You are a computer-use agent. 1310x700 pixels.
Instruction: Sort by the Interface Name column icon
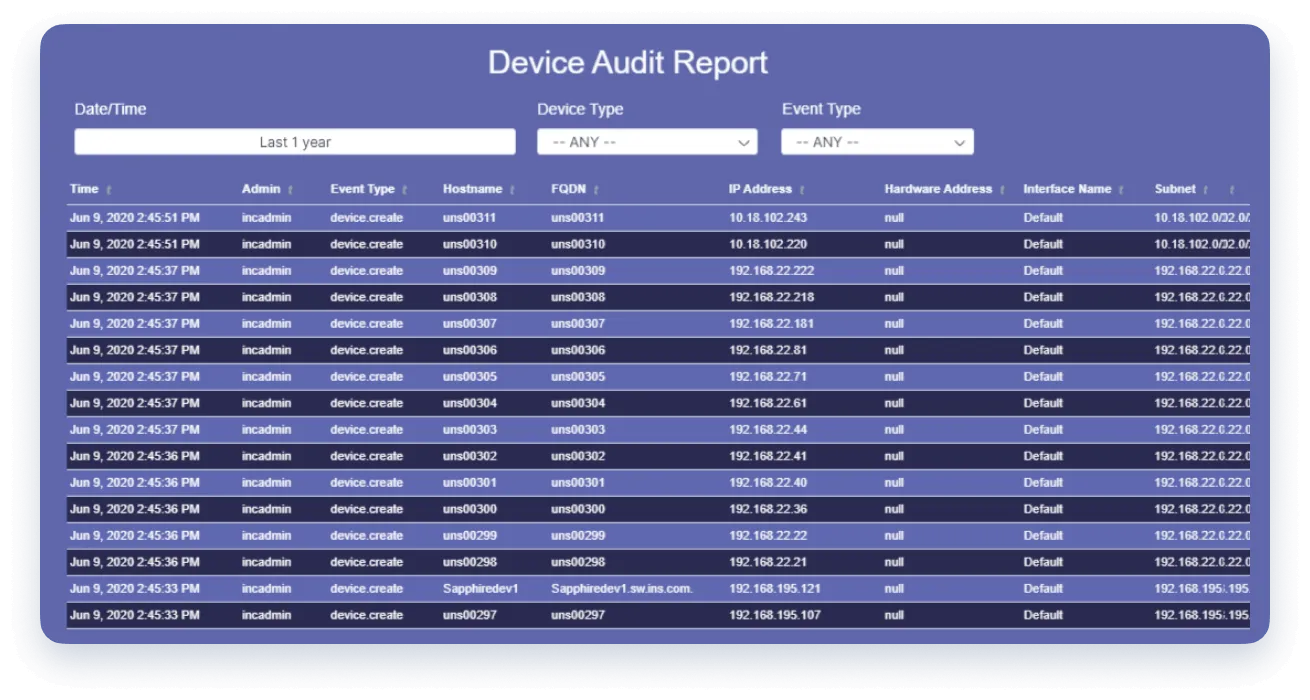[1121, 190]
